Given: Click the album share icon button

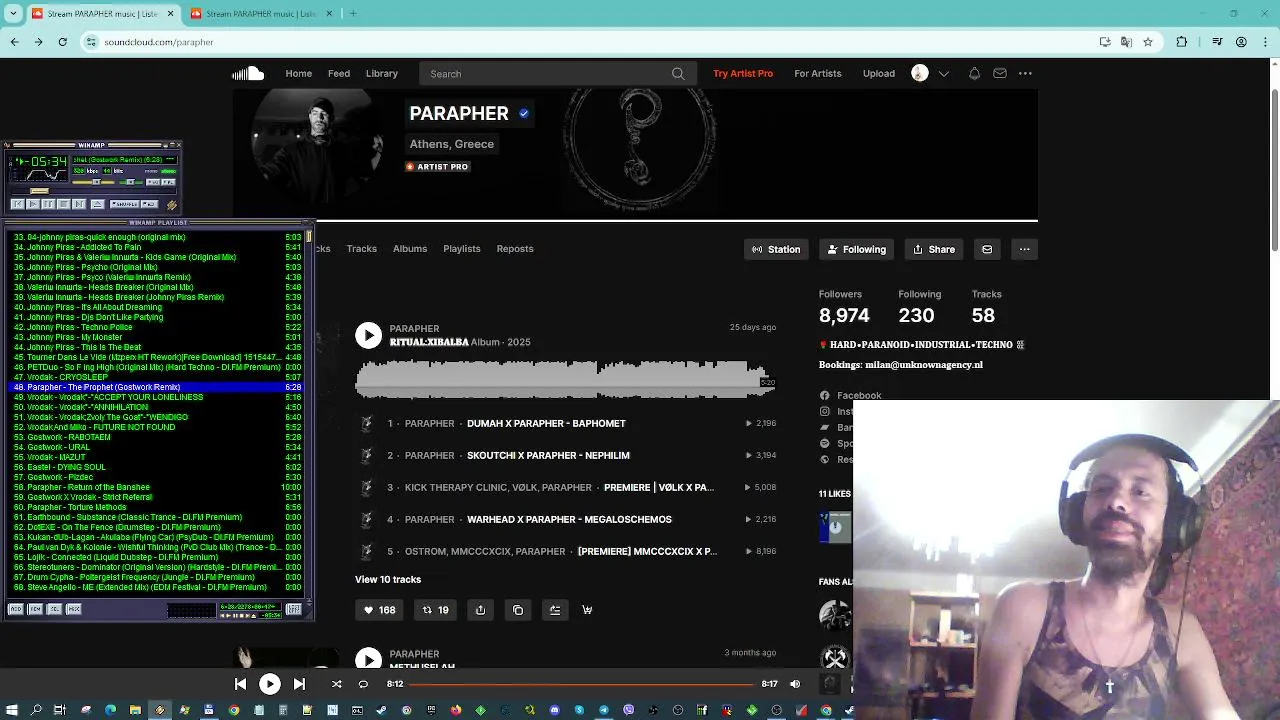Looking at the screenshot, I should [x=480, y=610].
